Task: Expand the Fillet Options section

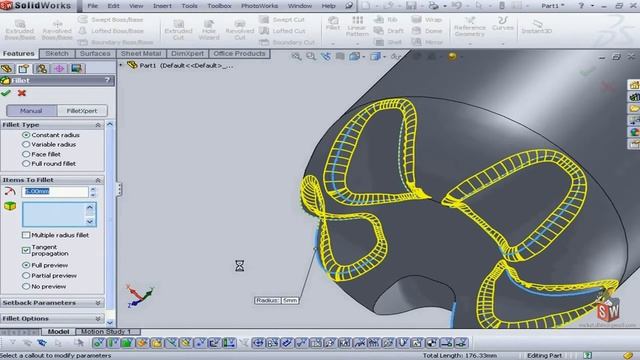Action: tap(98, 318)
